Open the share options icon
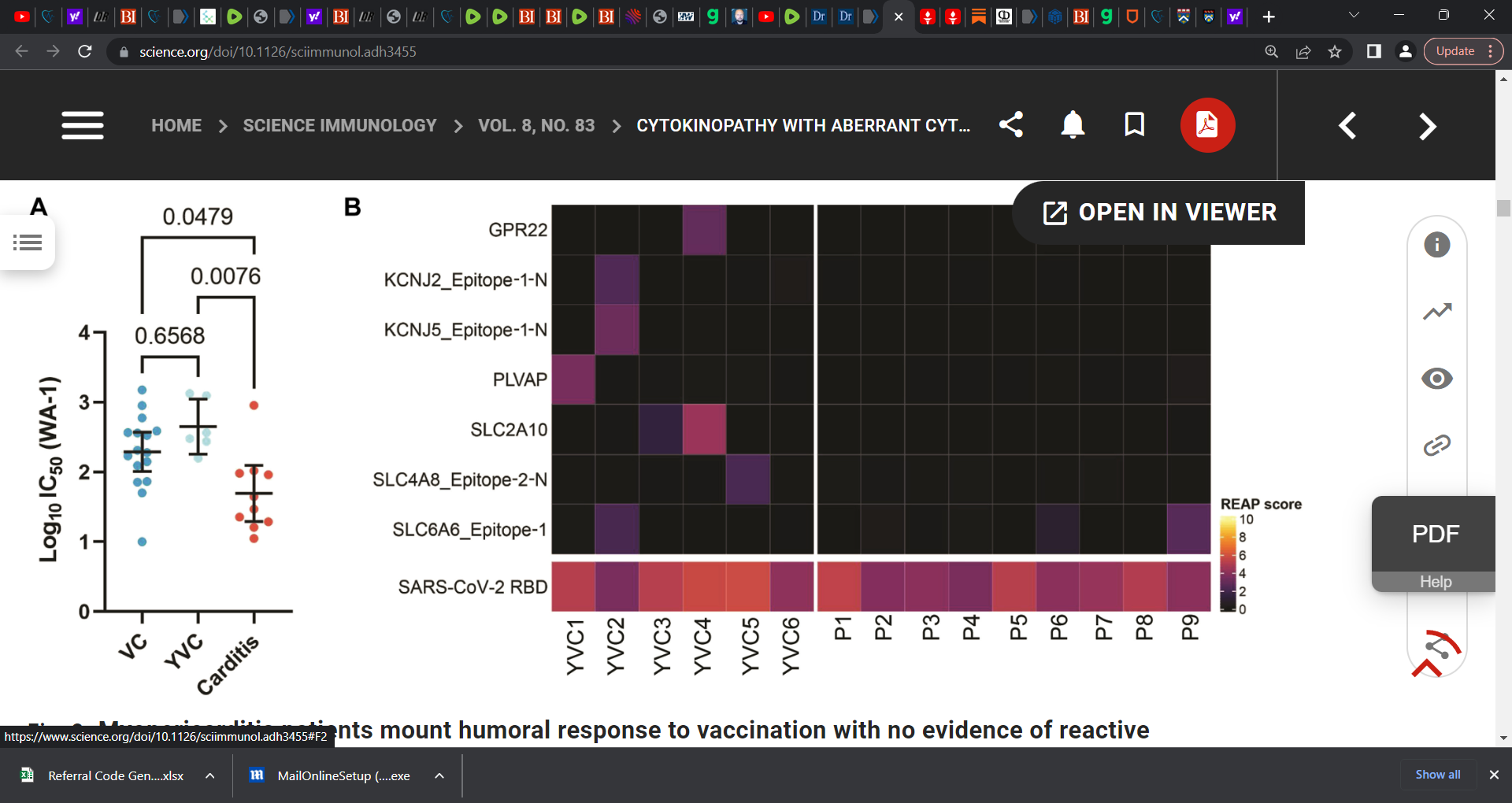 point(1011,124)
